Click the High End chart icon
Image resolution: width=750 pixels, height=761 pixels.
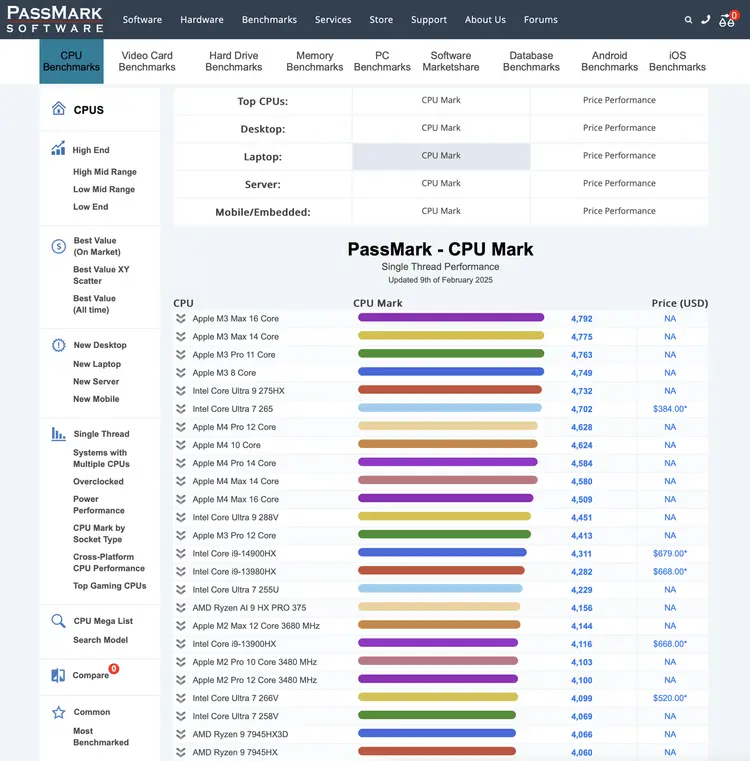point(58,150)
